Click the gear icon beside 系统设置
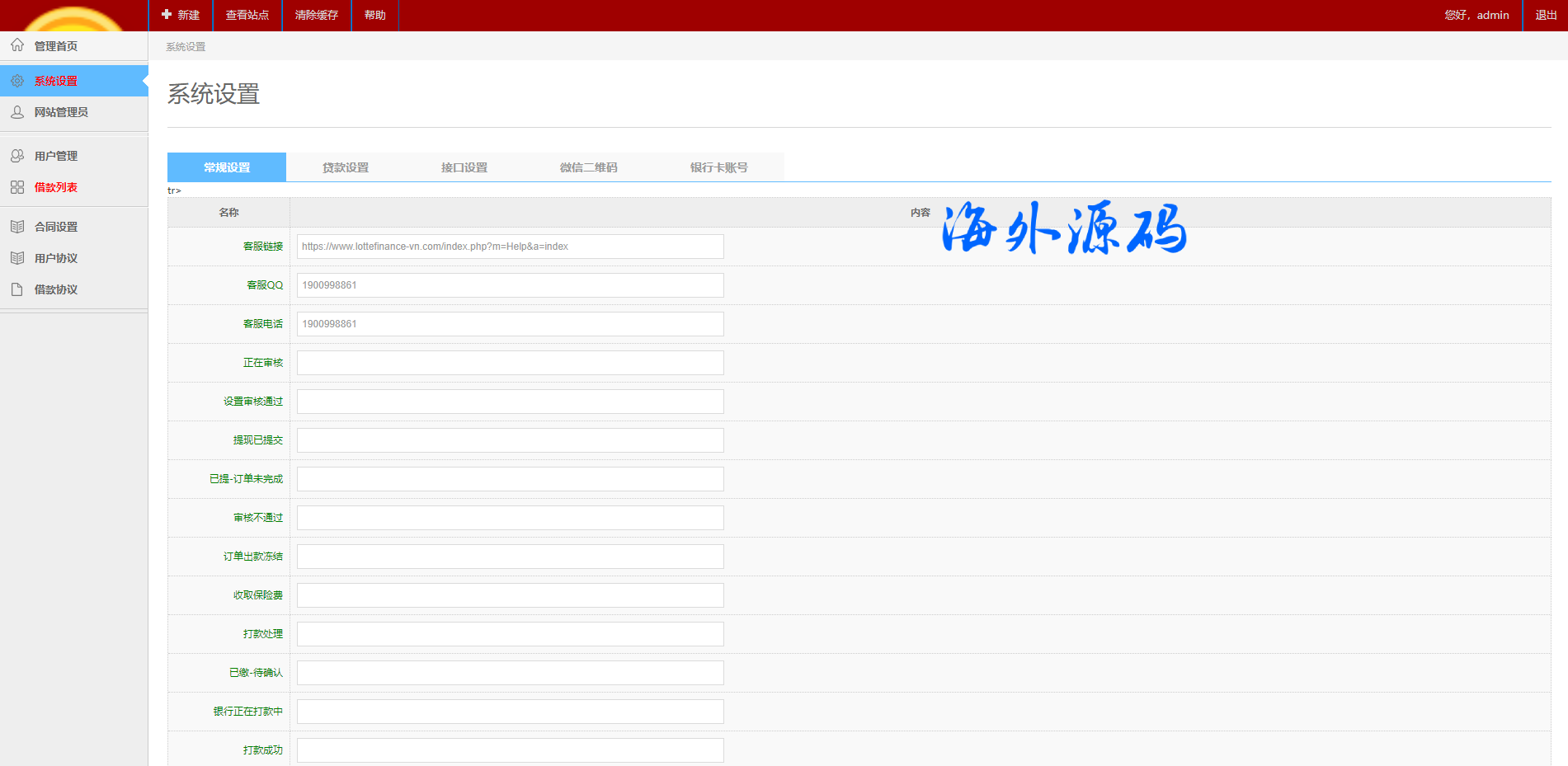1568x766 pixels. tap(17, 81)
